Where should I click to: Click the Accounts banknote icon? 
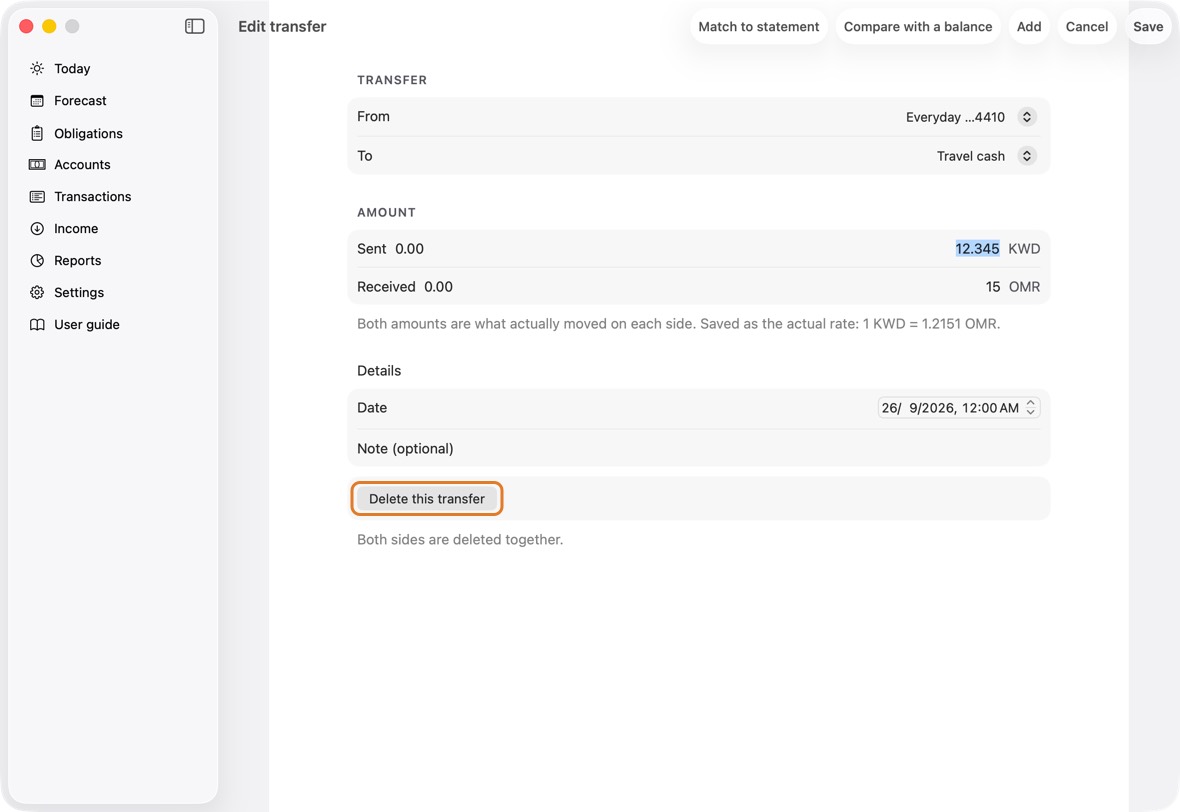37,165
